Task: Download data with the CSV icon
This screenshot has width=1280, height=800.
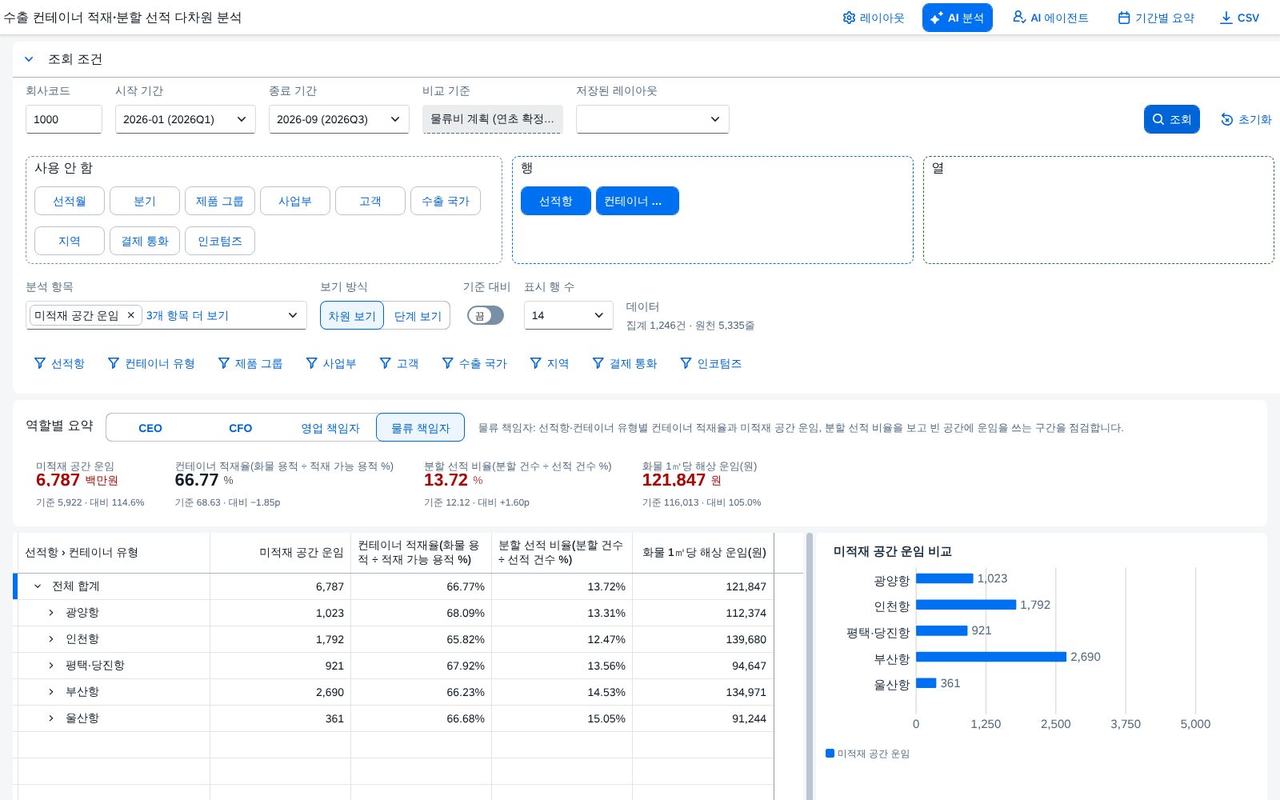Action: coord(1226,18)
